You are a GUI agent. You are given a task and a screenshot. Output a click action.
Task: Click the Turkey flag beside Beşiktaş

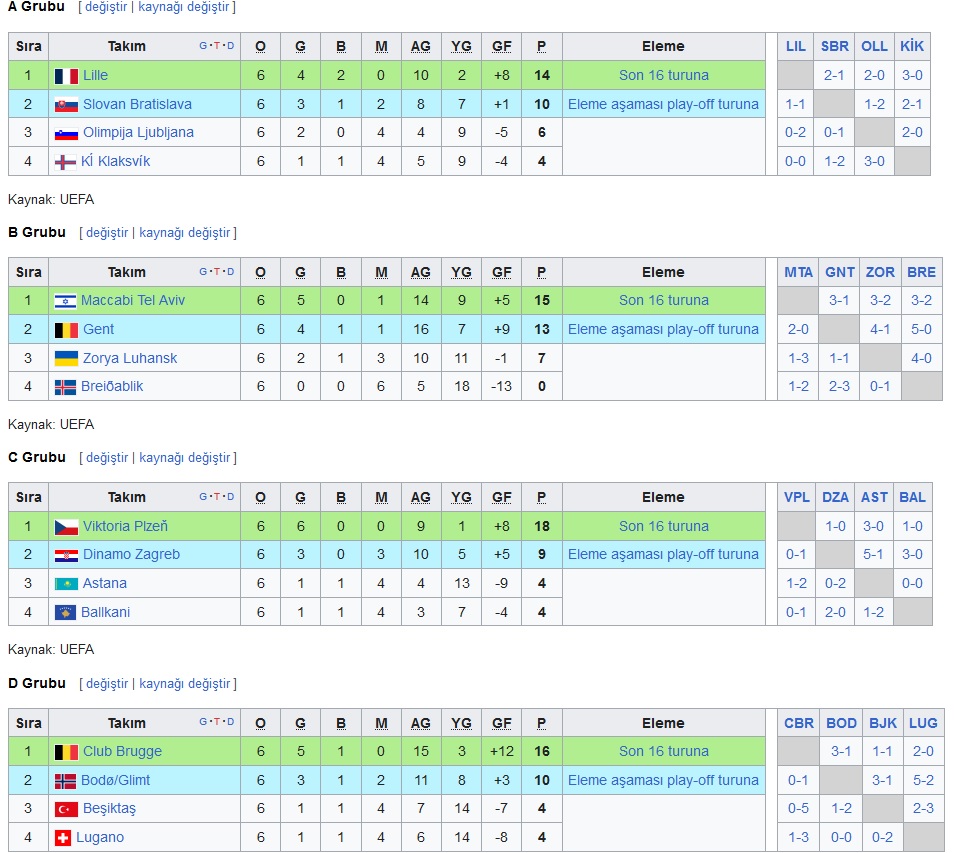pyautogui.click(x=66, y=809)
